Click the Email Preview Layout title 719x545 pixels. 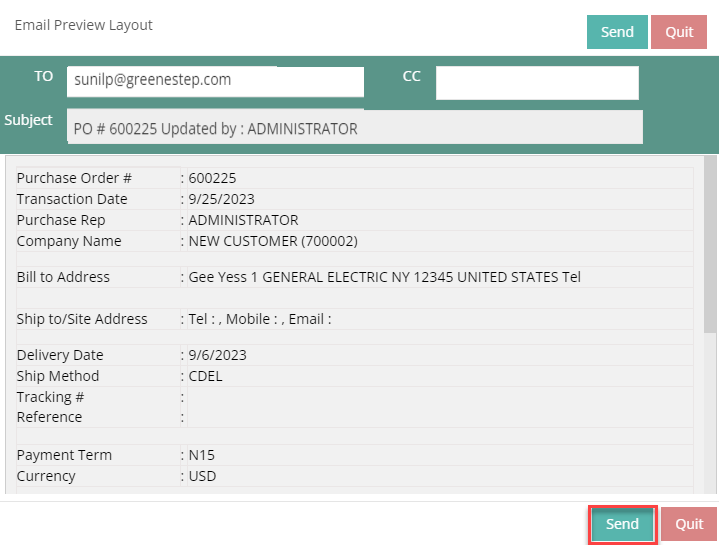(84, 25)
